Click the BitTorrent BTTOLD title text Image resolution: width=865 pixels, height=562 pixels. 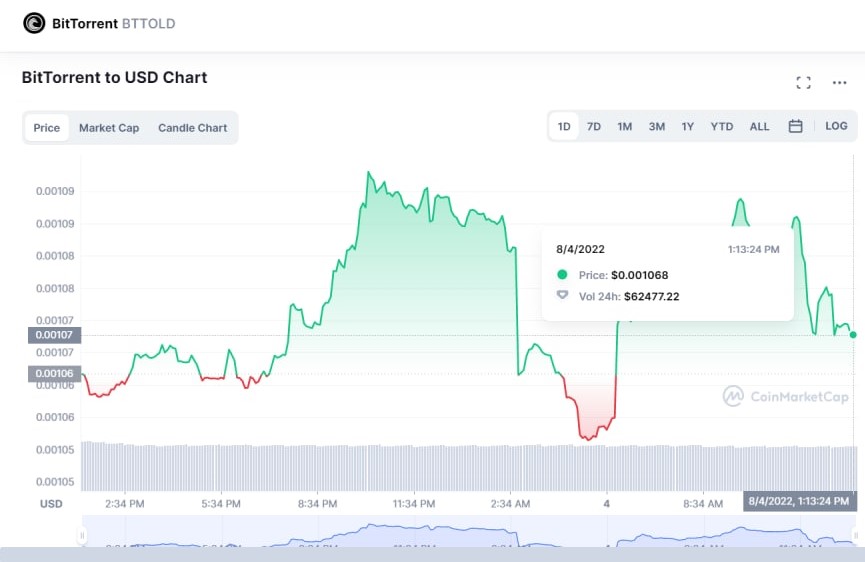pos(113,24)
